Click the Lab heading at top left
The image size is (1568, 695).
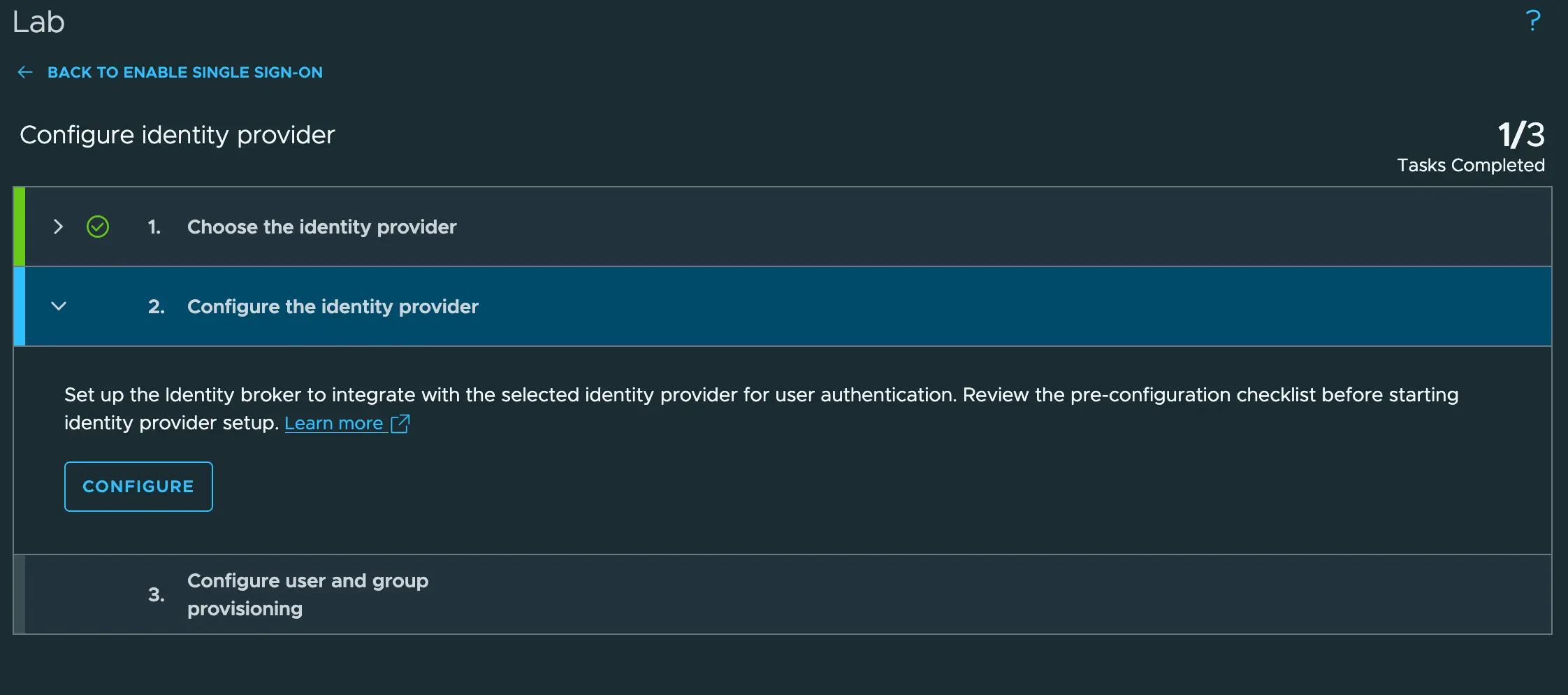coord(38,22)
